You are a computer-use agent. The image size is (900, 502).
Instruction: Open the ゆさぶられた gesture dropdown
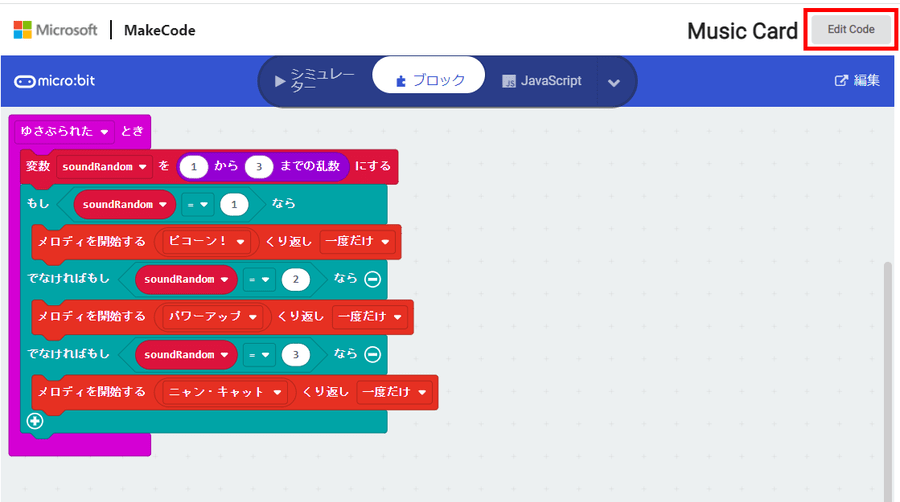[64, 131]
